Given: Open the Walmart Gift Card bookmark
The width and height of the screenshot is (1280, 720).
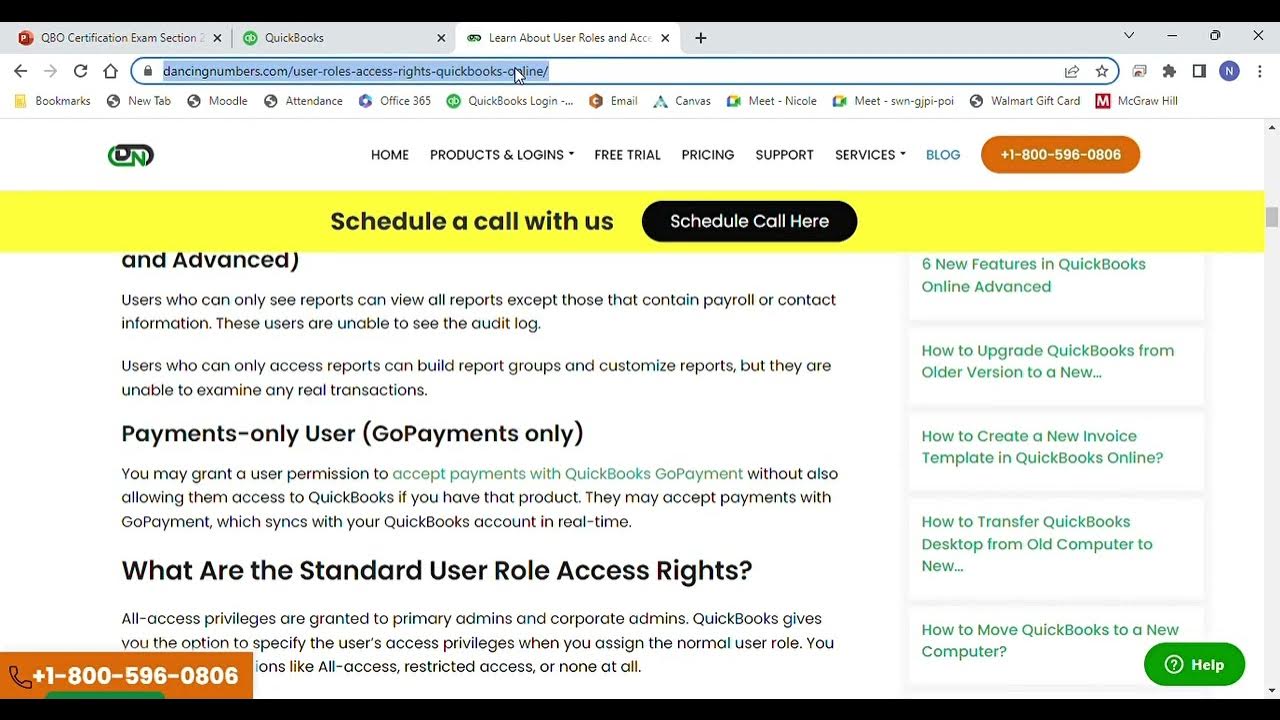Looking at the screenshot, I should click(x=1025, y=101).
